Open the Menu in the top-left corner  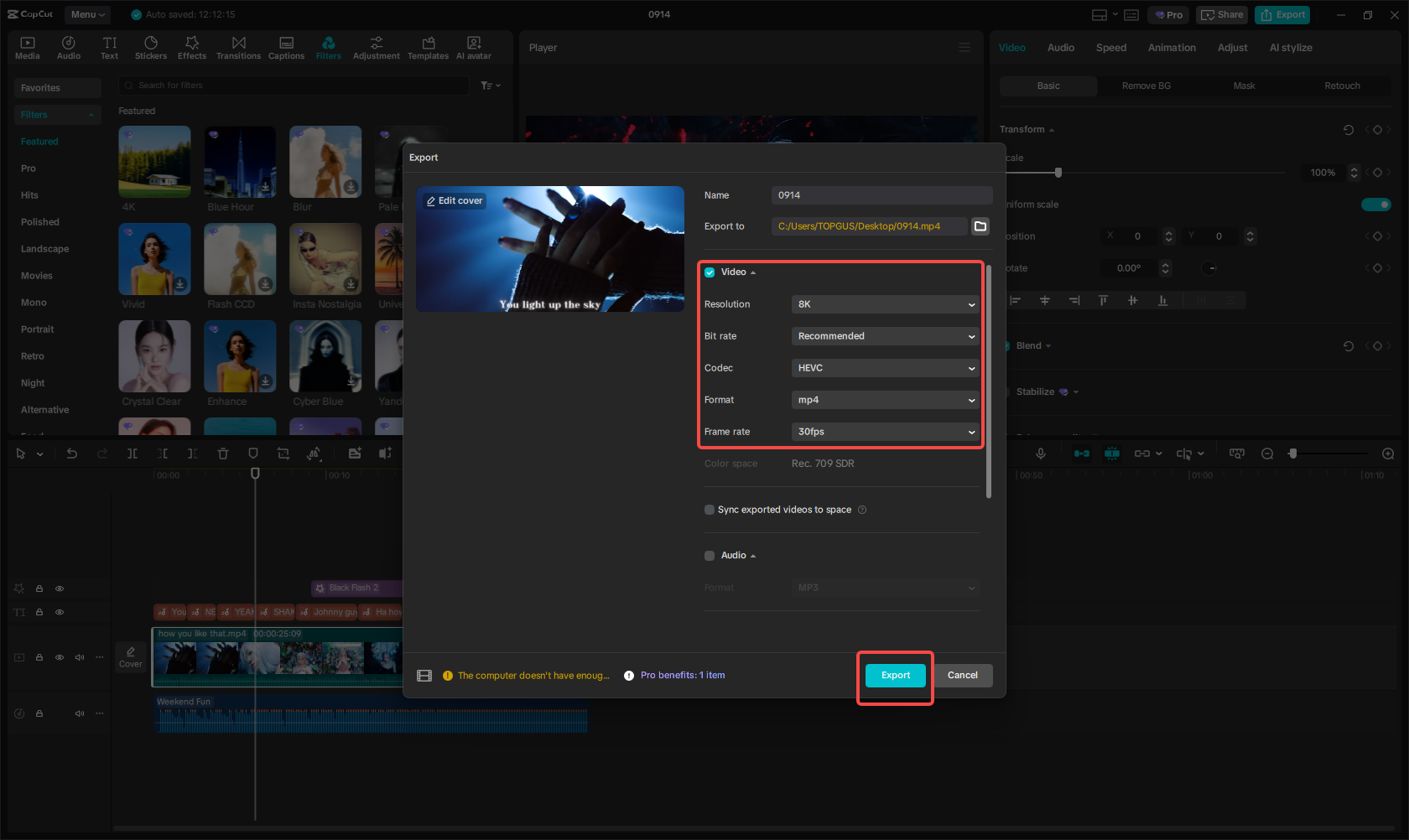tap(87, 14)
